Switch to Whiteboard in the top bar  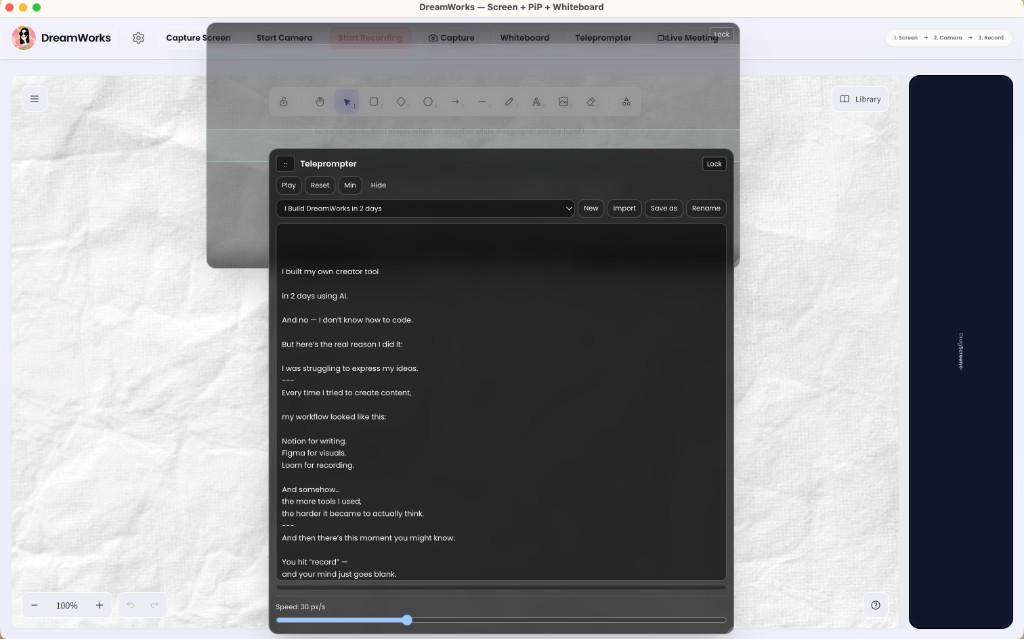[524, 38]
